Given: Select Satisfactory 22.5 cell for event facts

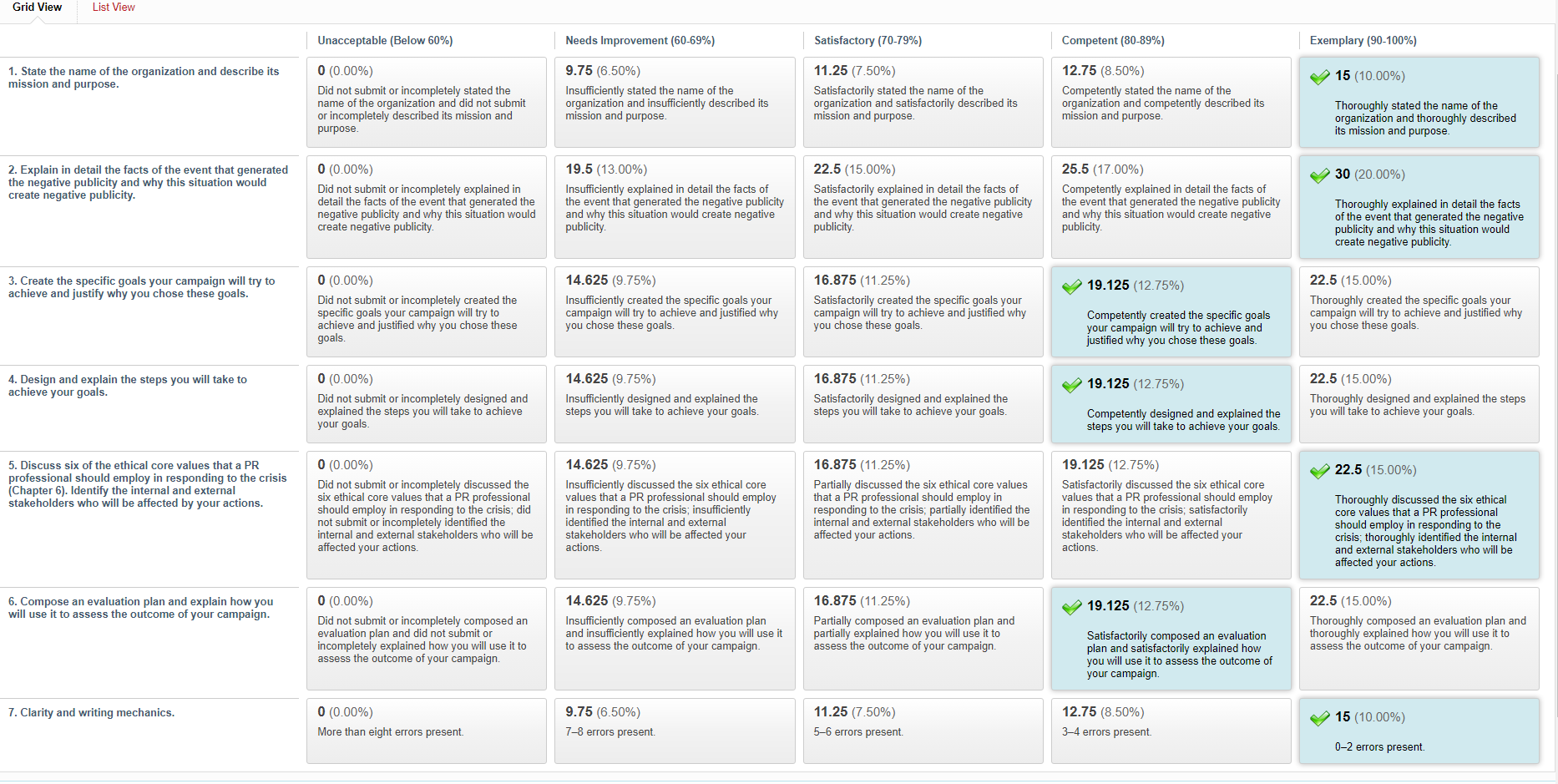Looking at the screenshot, I should click(923, 207).
